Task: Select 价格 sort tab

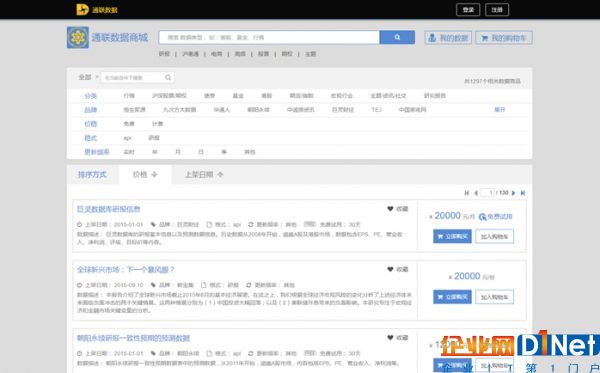Action: pyautogui.click(x=145, y=174)
